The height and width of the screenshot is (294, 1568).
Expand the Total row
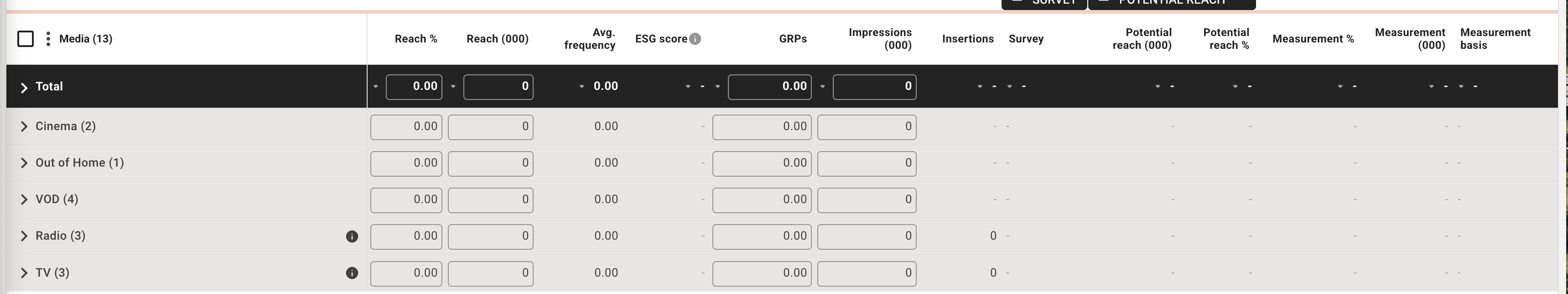pyautogui.click(x=24, y=88)
